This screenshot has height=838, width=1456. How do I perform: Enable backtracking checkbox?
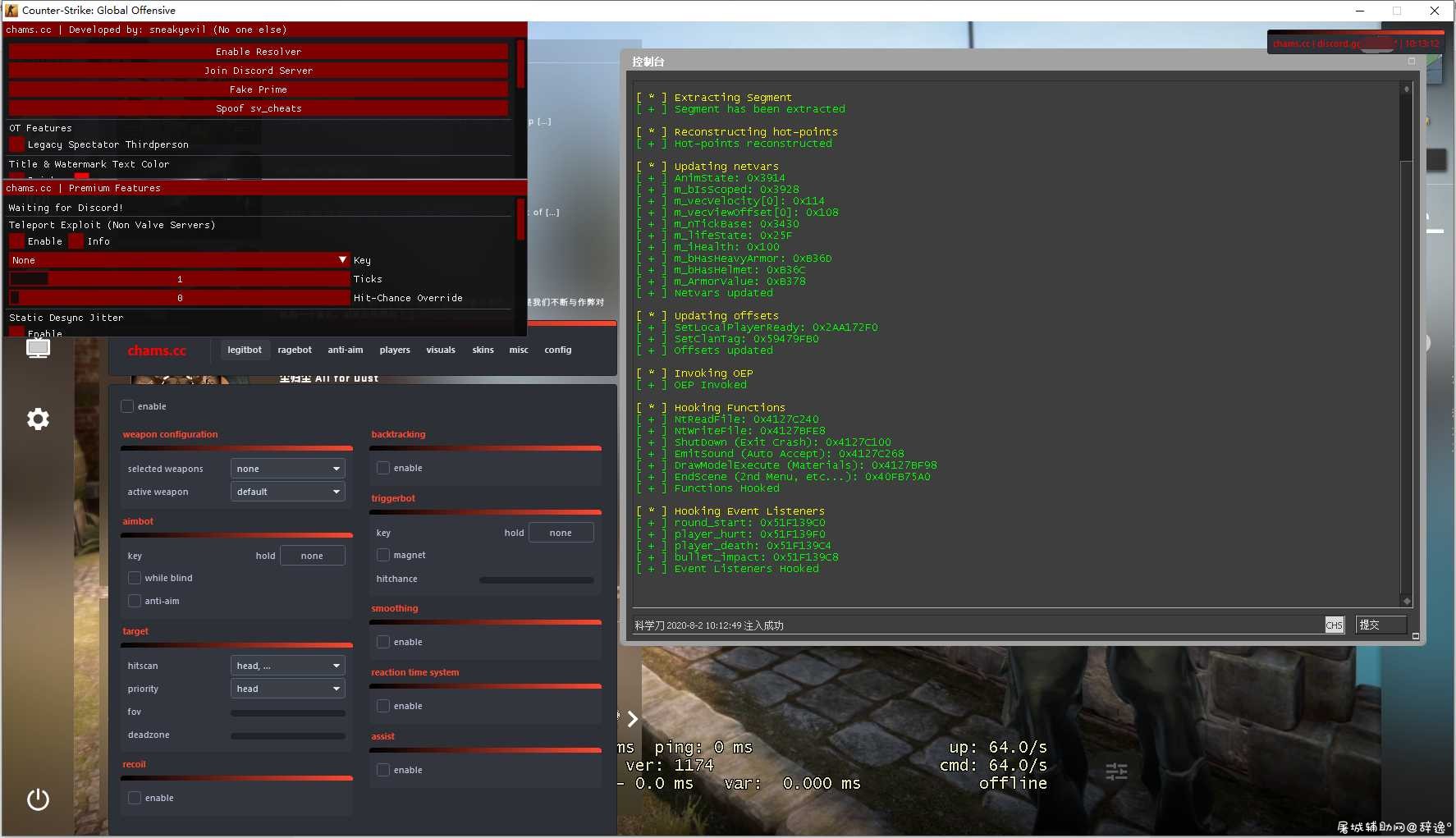383,468
